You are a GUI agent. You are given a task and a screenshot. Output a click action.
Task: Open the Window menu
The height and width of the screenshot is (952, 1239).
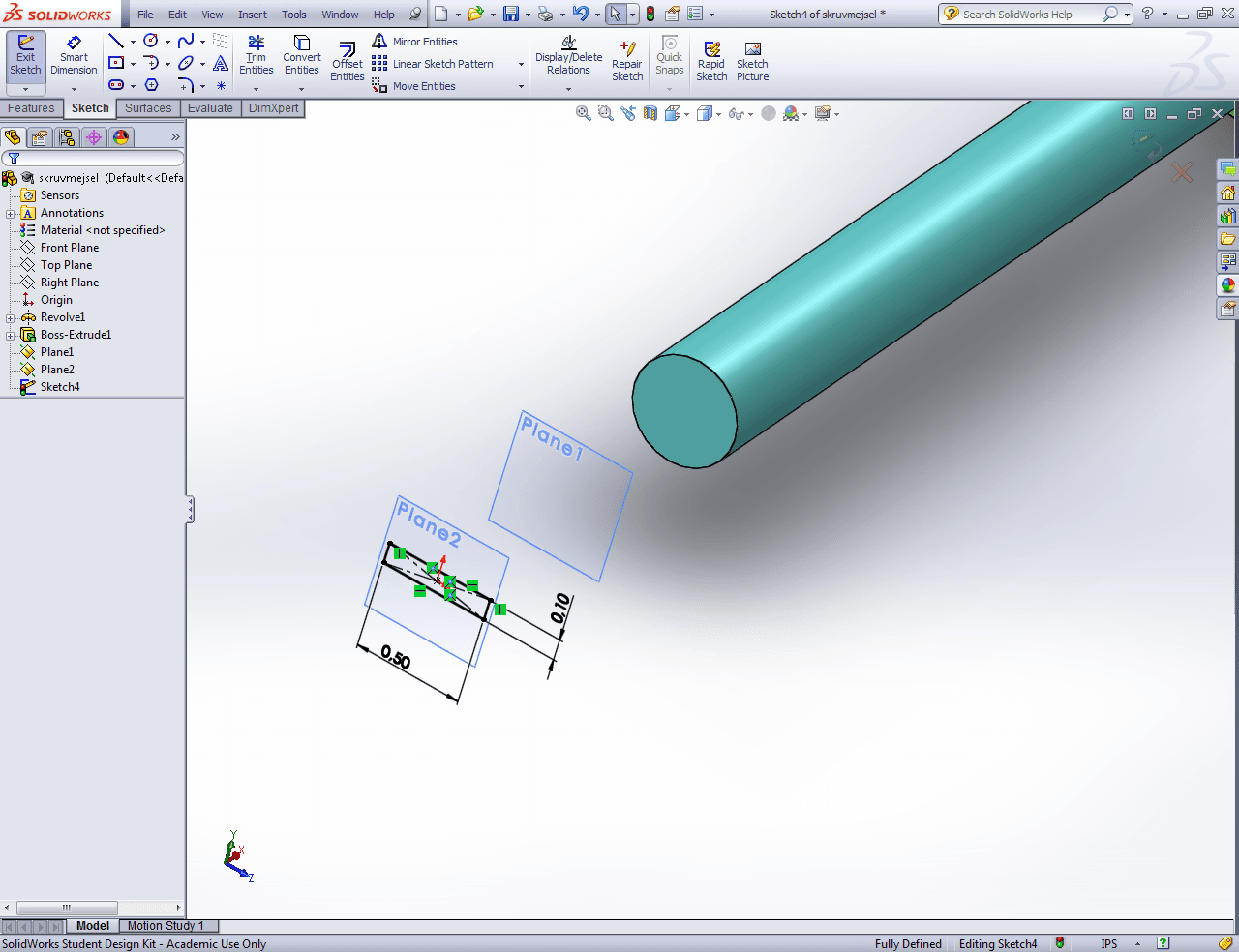click(x=340, y=15)
